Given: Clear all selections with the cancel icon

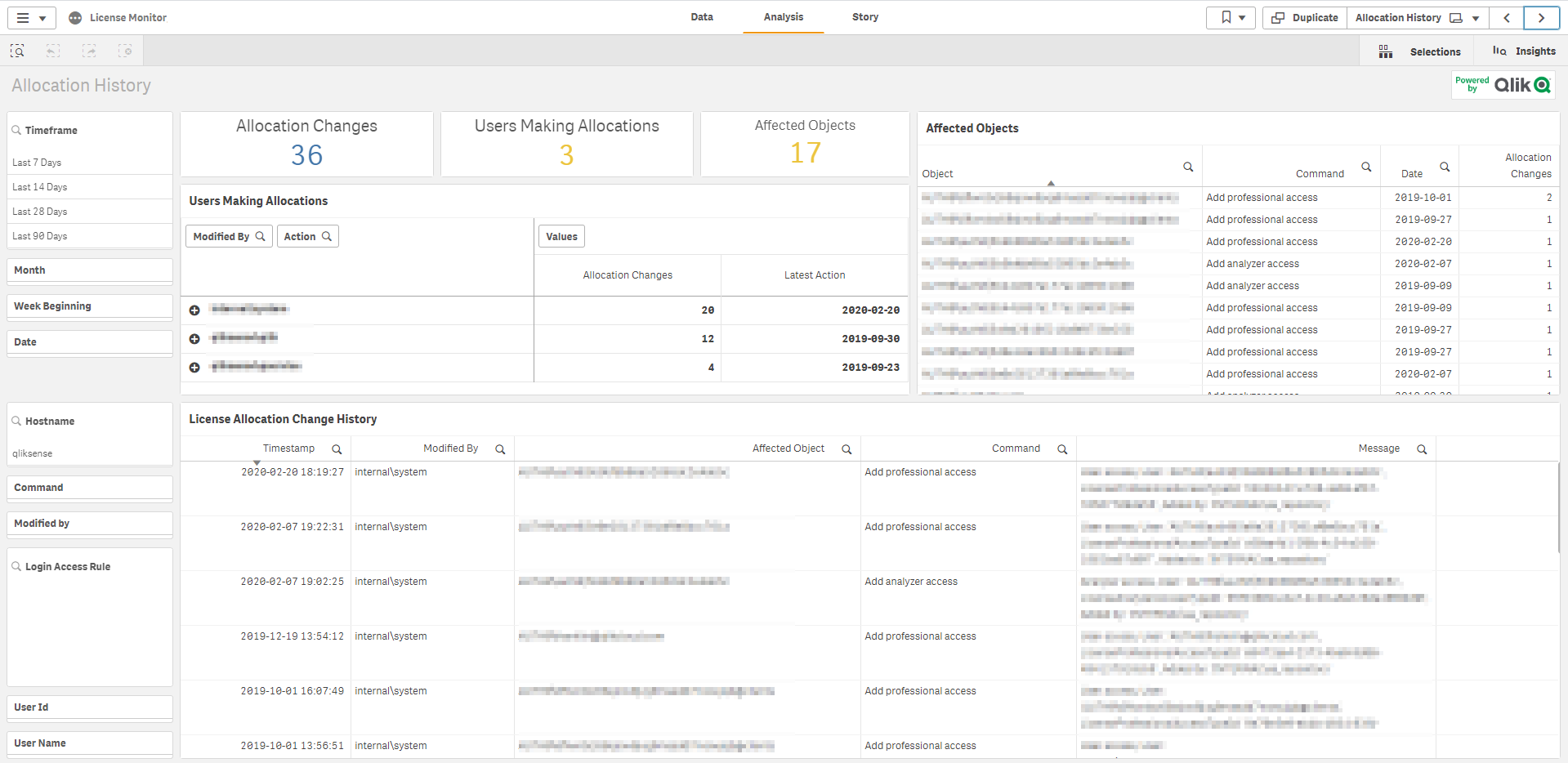Looking at the screenshot, I should 126,50.
